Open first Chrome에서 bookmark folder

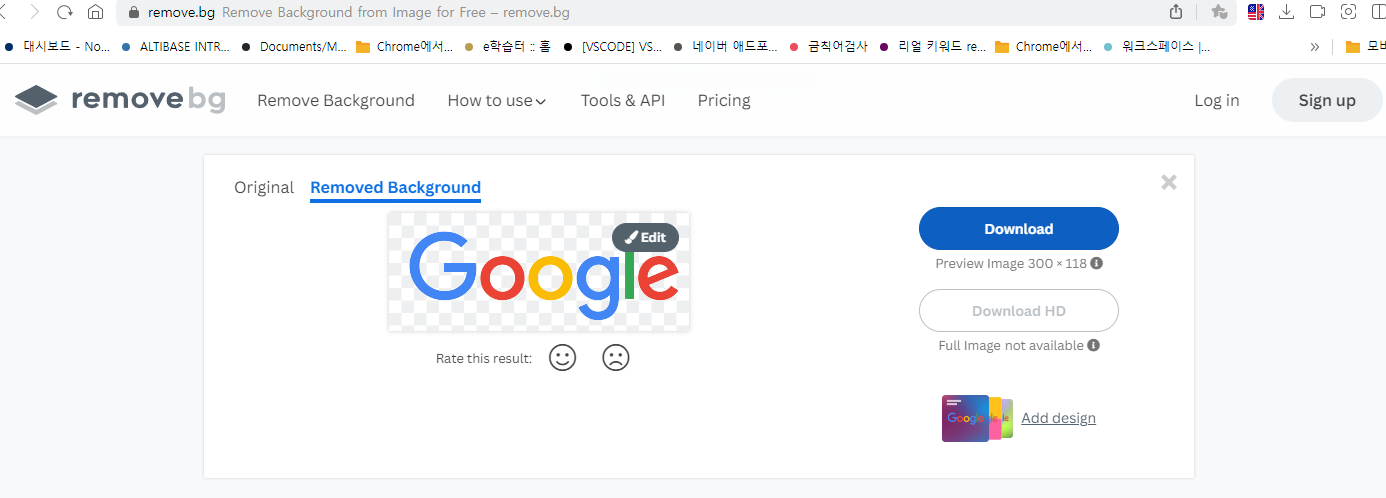[405, 46]
